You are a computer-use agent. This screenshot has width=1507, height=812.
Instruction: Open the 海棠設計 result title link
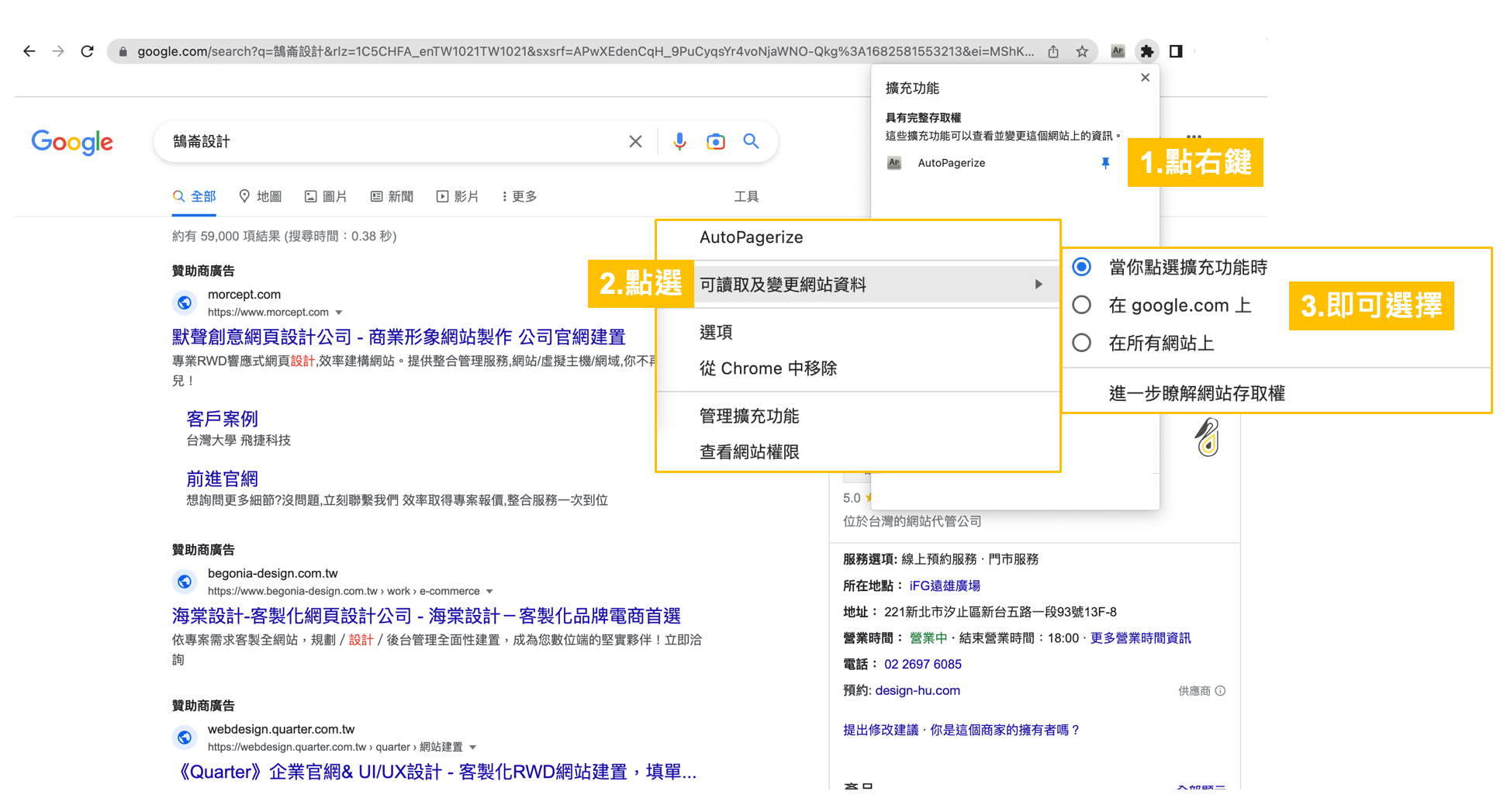427,617
